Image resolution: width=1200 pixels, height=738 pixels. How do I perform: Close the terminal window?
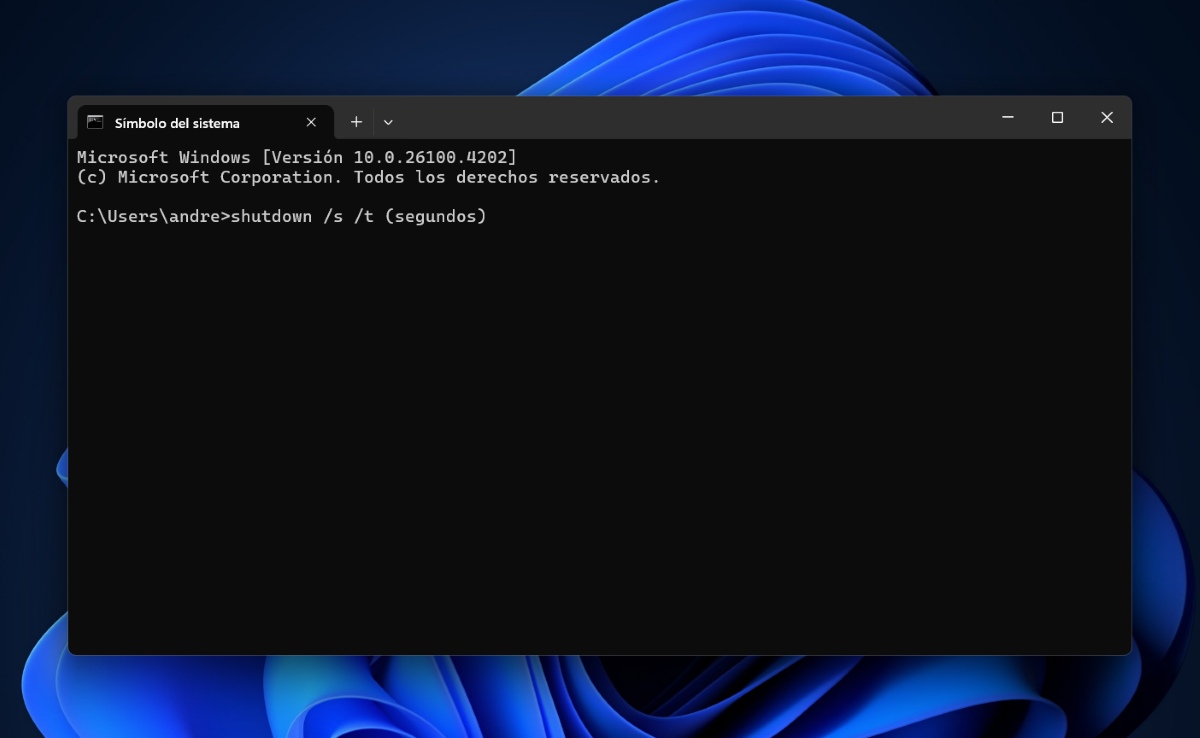click(x=1107, y=118)
